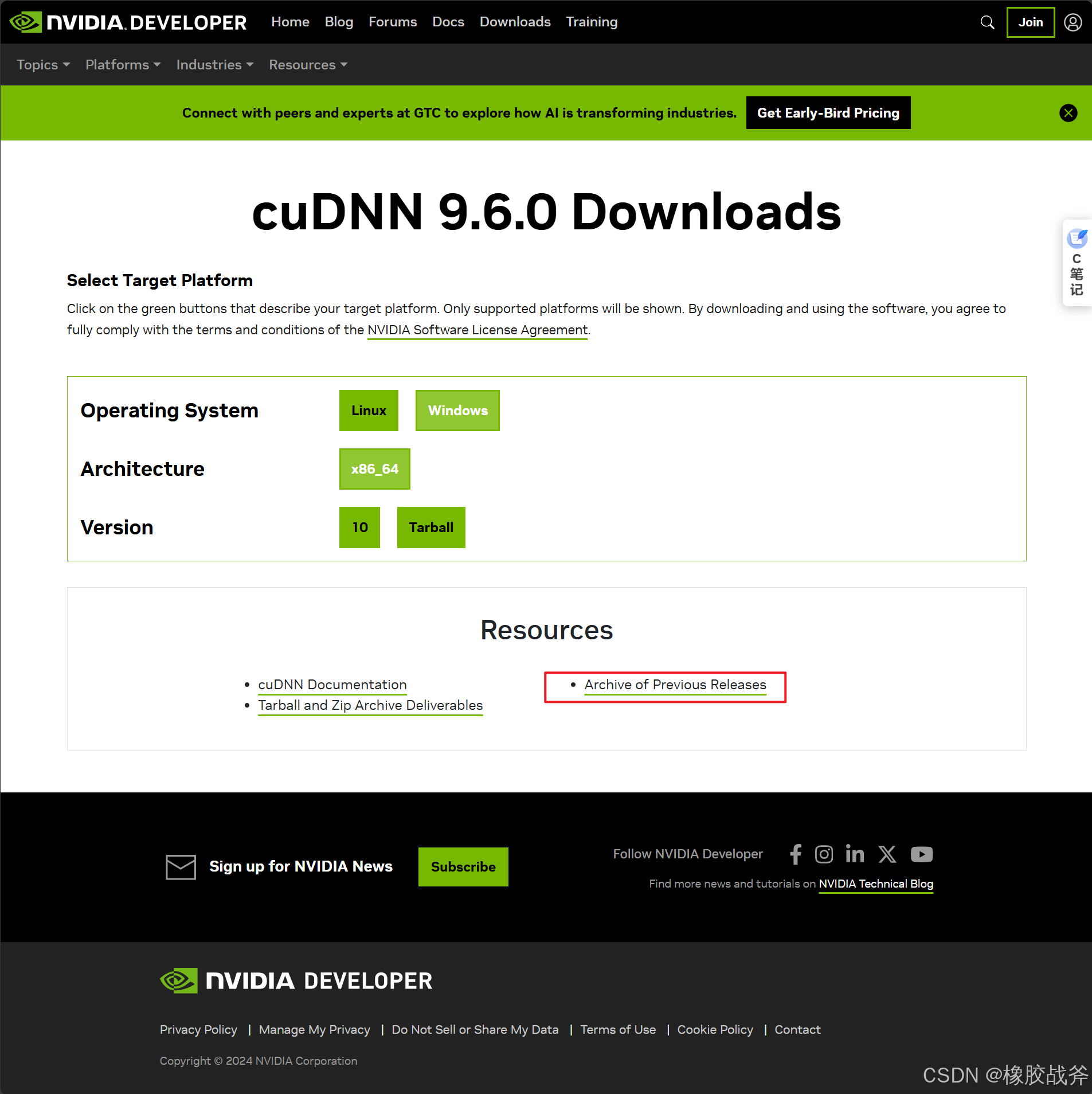
Task: Click Sign up for NVIDIA News text
Action: [301, 866]
